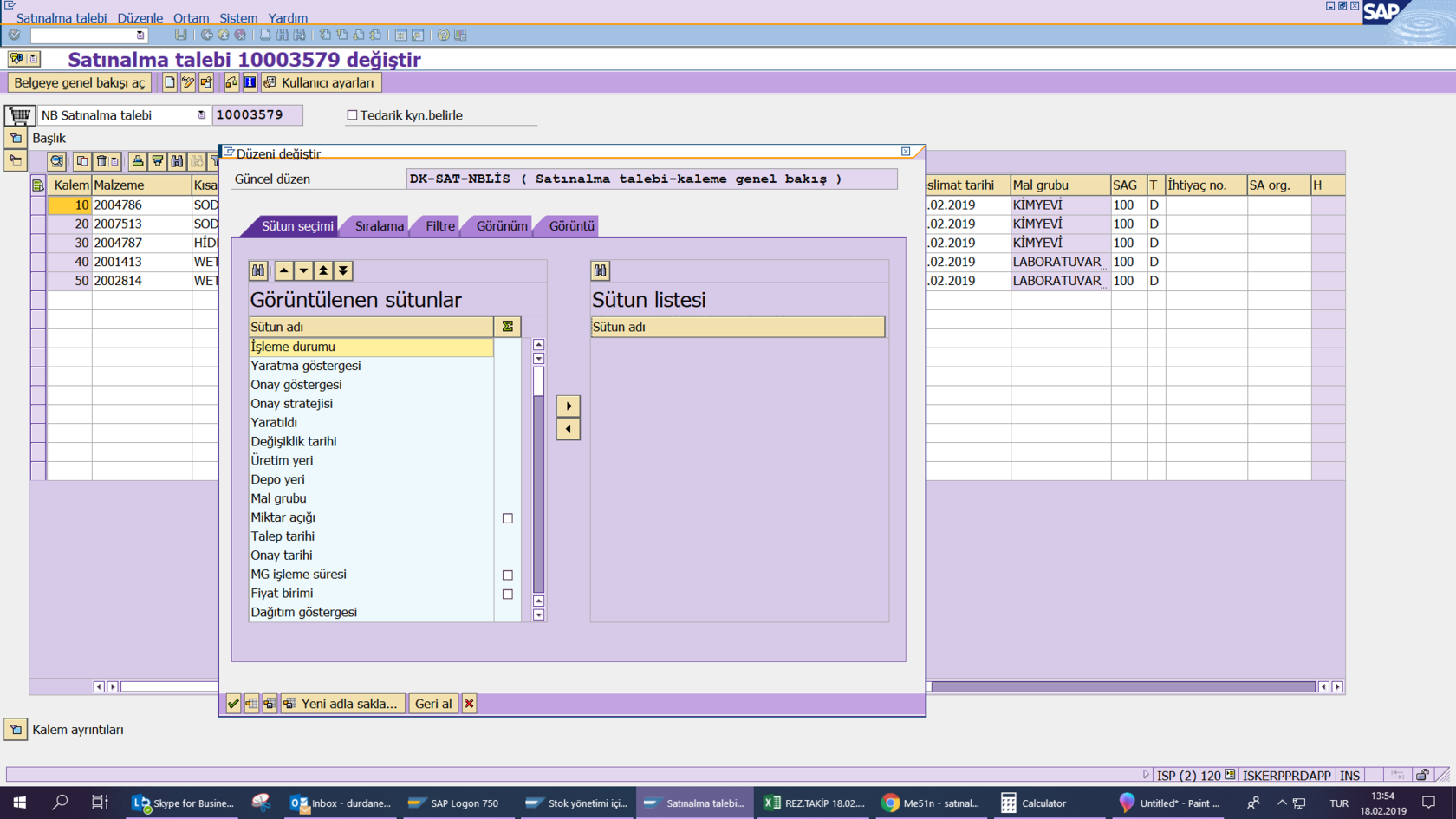Open the Düzenle menu

tap(140, 18)
